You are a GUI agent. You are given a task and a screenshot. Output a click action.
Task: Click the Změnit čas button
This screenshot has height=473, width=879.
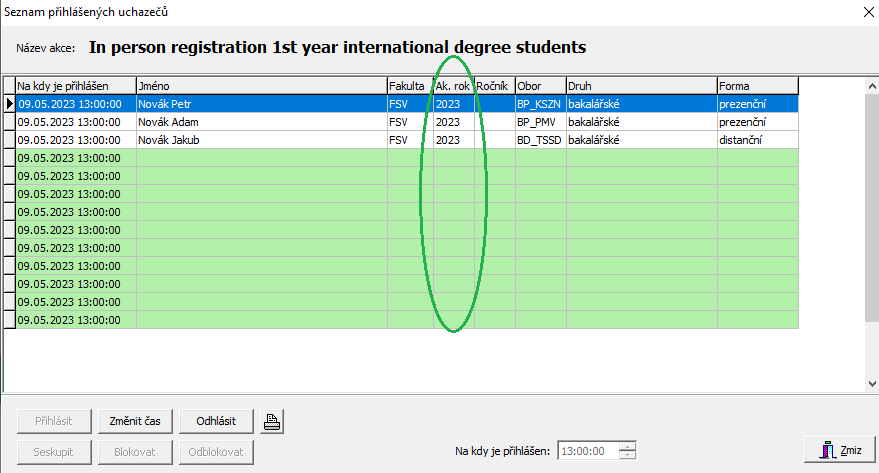tap(136, 421)
